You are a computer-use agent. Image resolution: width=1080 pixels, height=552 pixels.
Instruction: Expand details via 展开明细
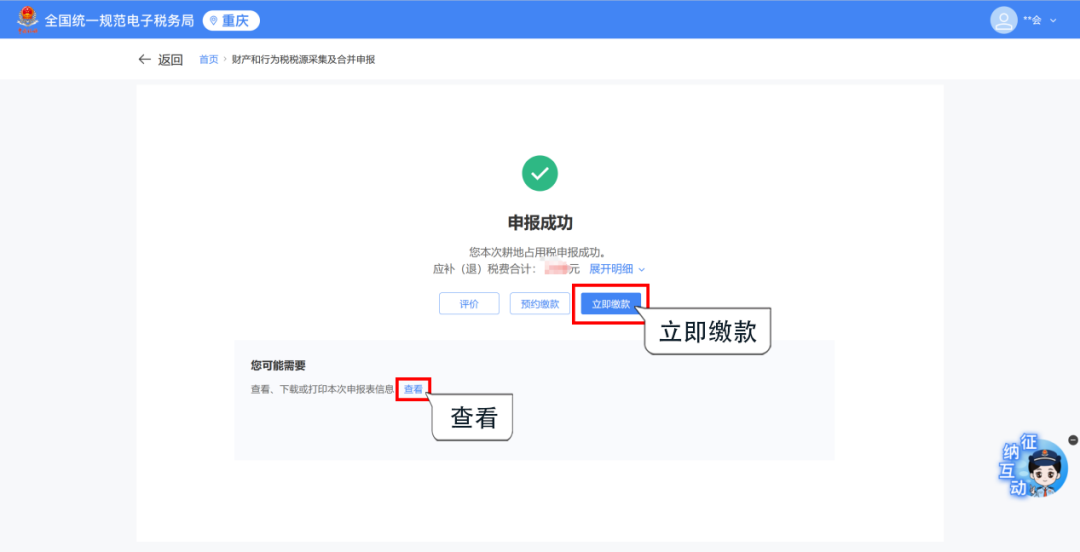(611, 269)
